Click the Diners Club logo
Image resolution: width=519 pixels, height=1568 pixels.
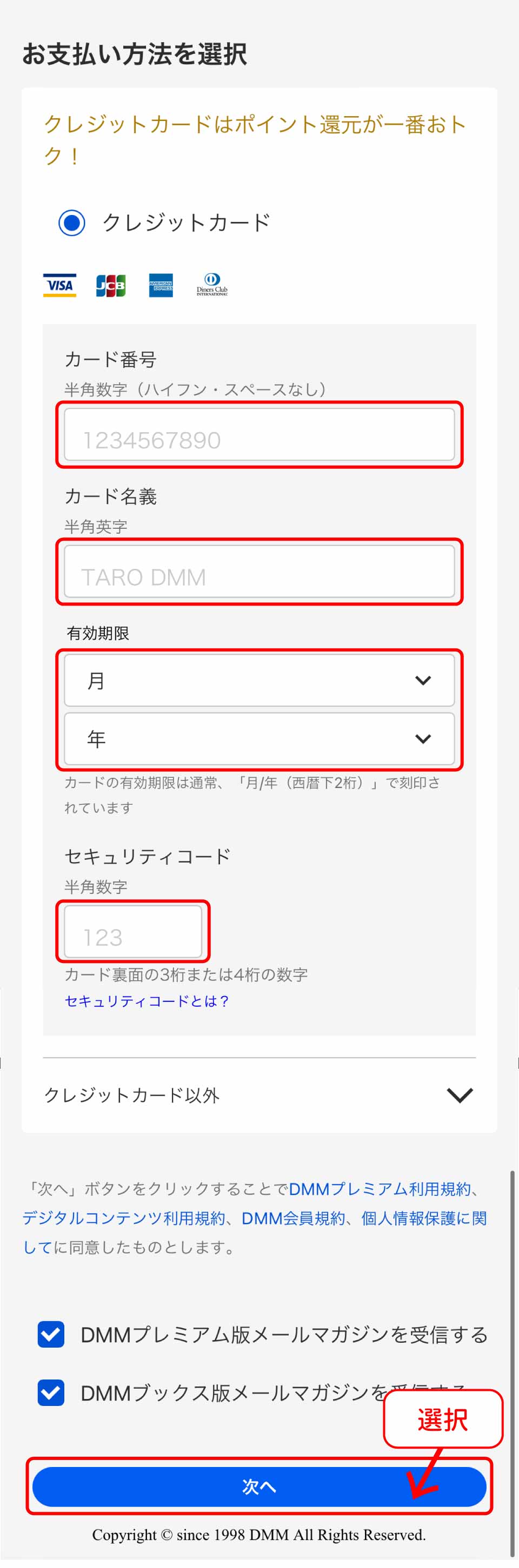pyautogui.click(x=211, y=284)
